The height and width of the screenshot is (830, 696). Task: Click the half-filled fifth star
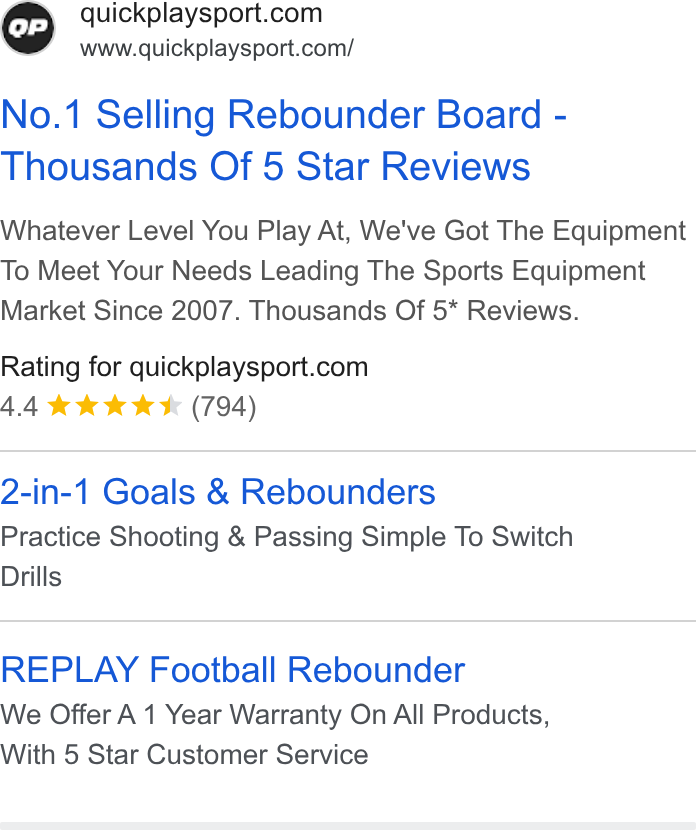pyautogui.click(x=170, y=406)
